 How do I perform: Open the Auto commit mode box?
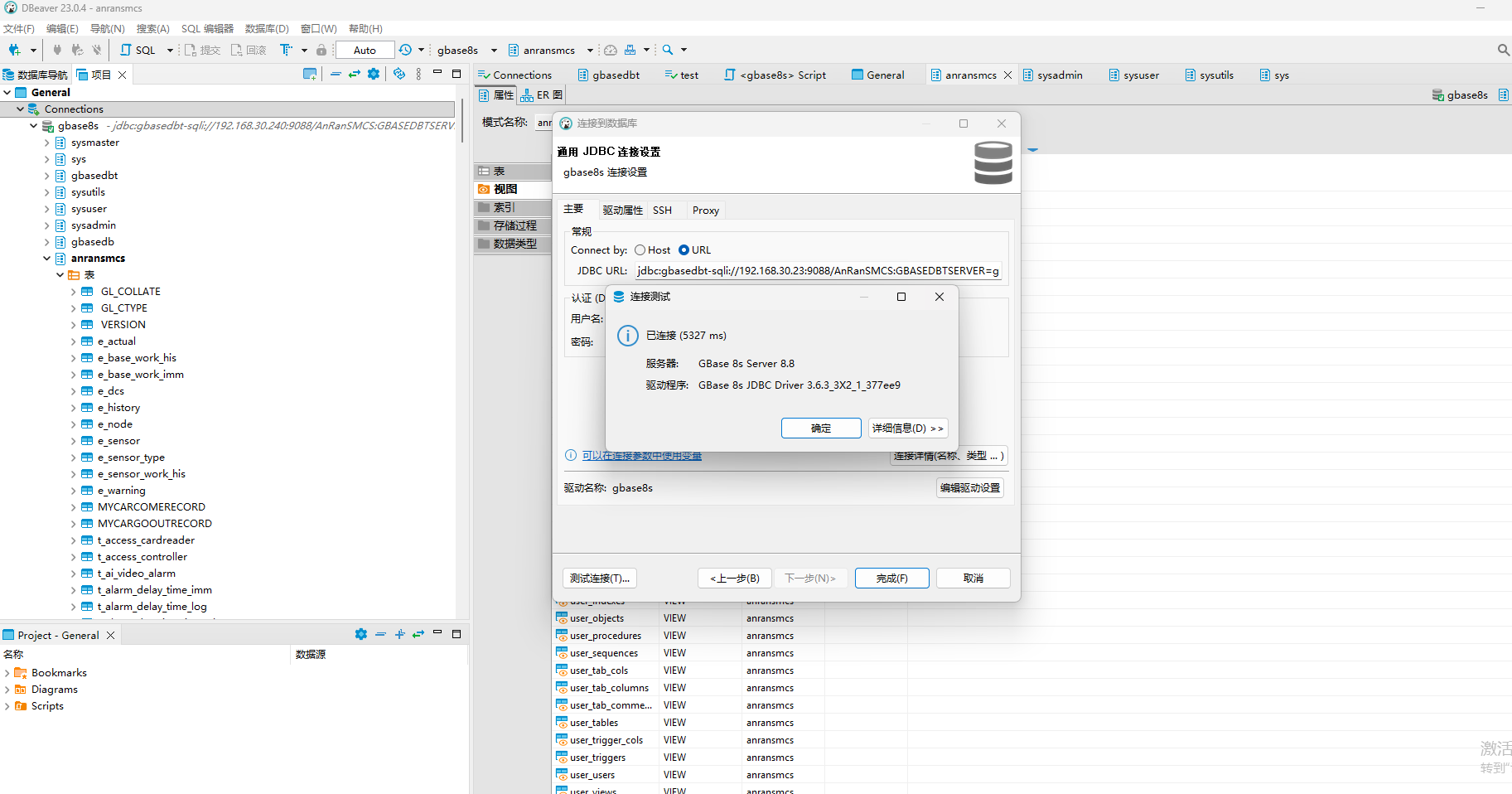click(365, 50)
